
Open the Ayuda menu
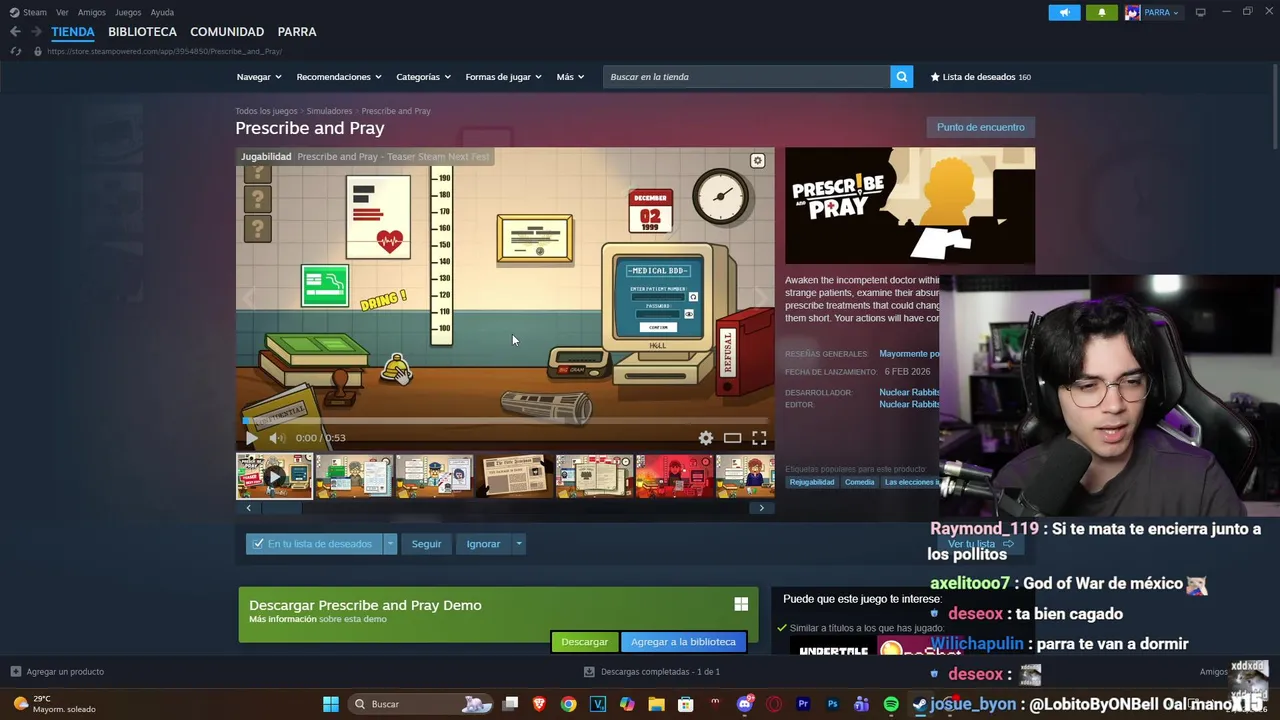click(x=162, y=12)
